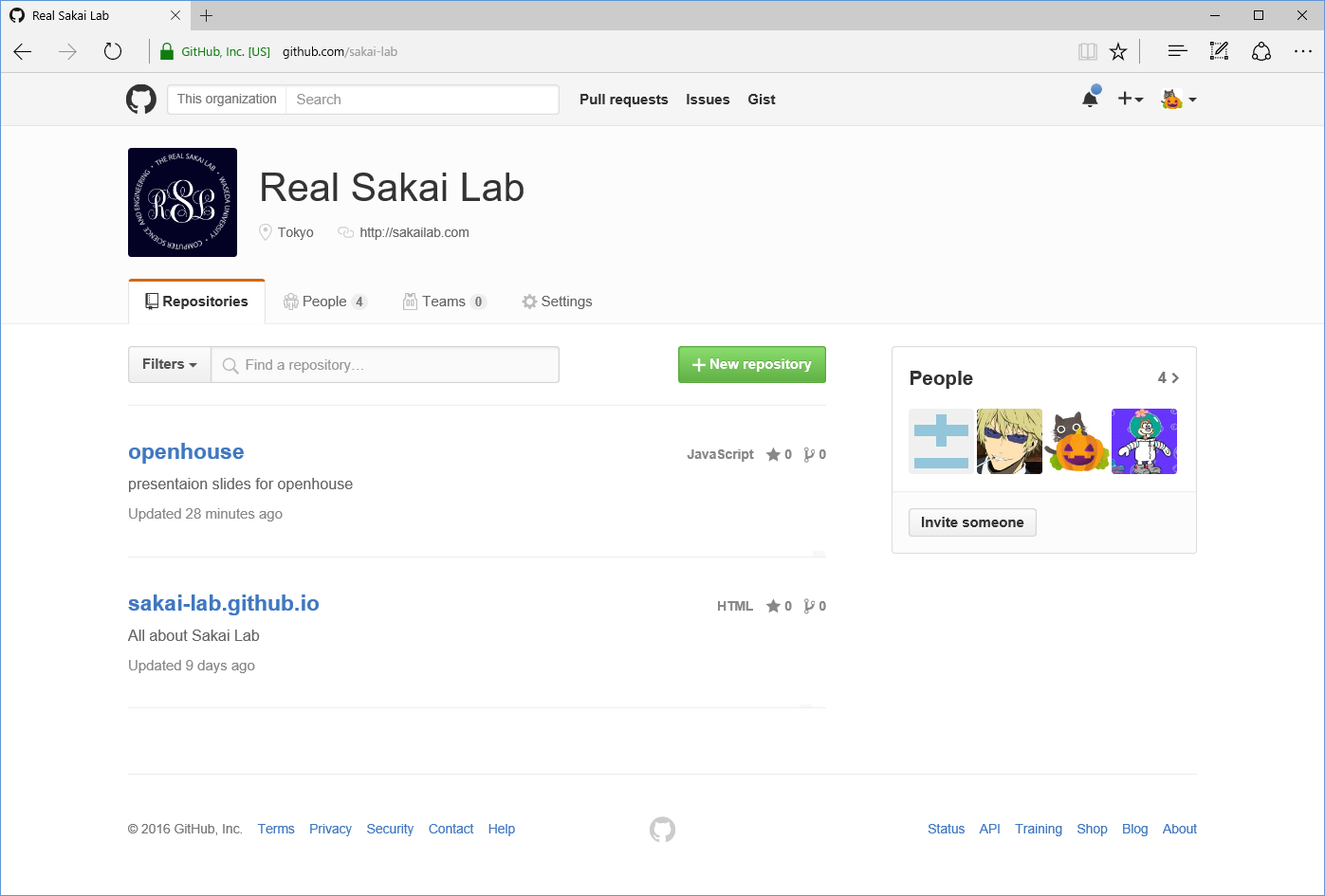Screen dimensions: 1325x896
Task: Open a new browser tab with plus
Action: pyautogui.click(x=207, y=15)
